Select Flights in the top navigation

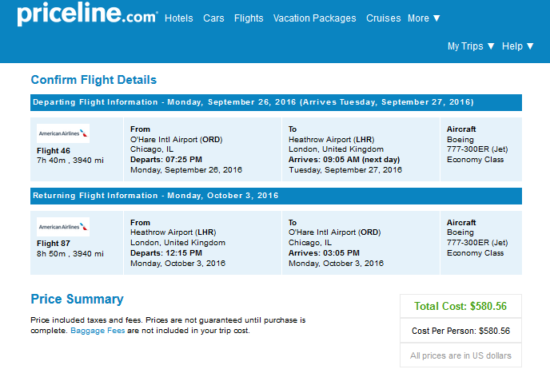pos(249,18)
